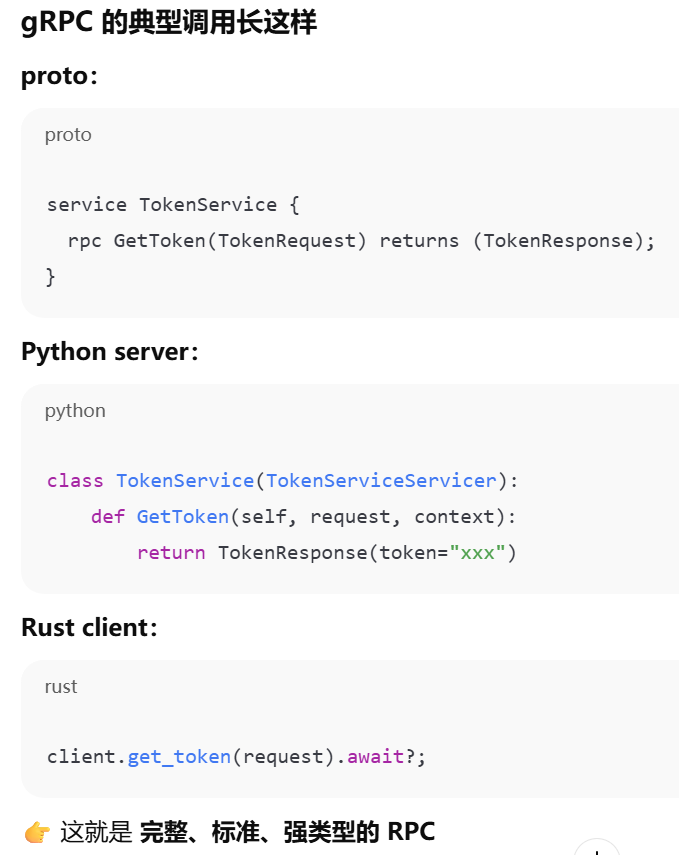Click "(TokenResponse);" in the rpc line
Image resolution: width=679 pixels, height=855 pixels.
pos(564,240)
